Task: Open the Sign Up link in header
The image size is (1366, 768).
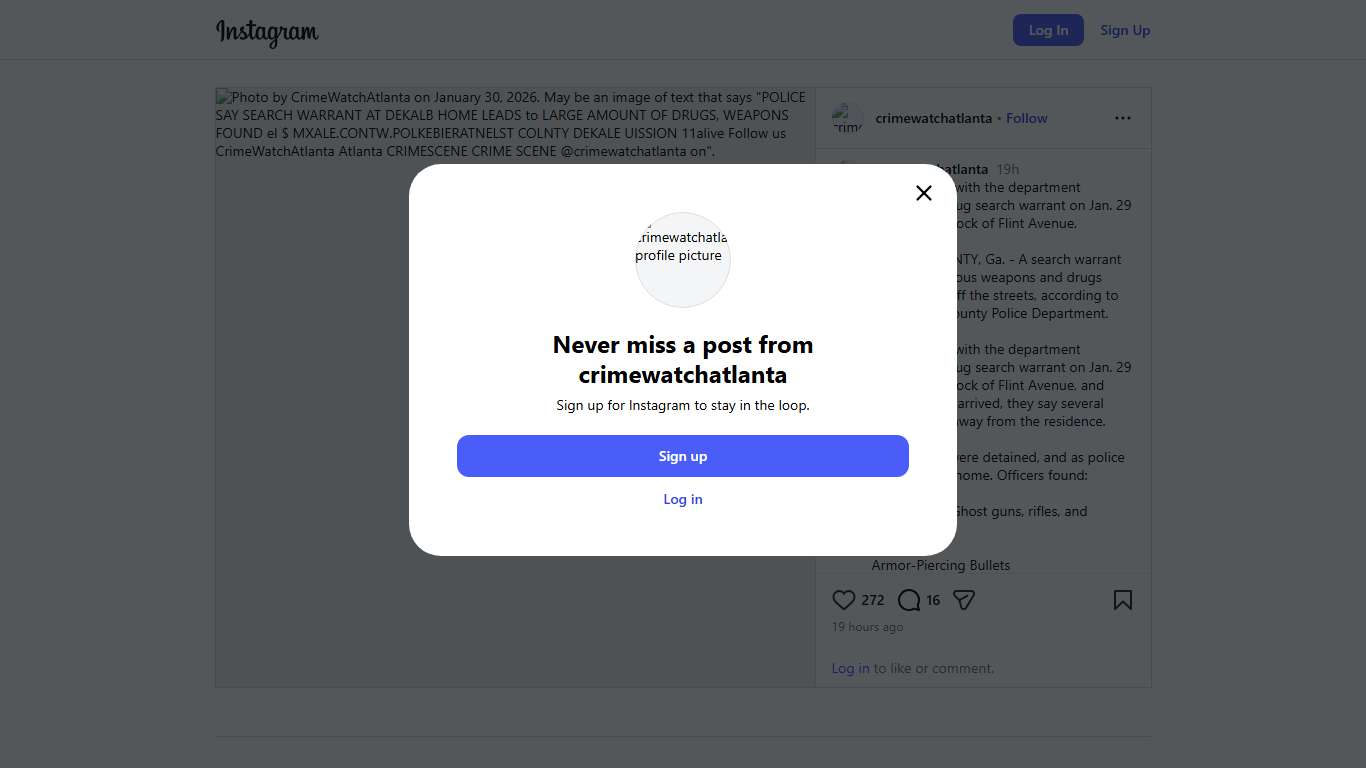Action: (x=1125, y=30)
